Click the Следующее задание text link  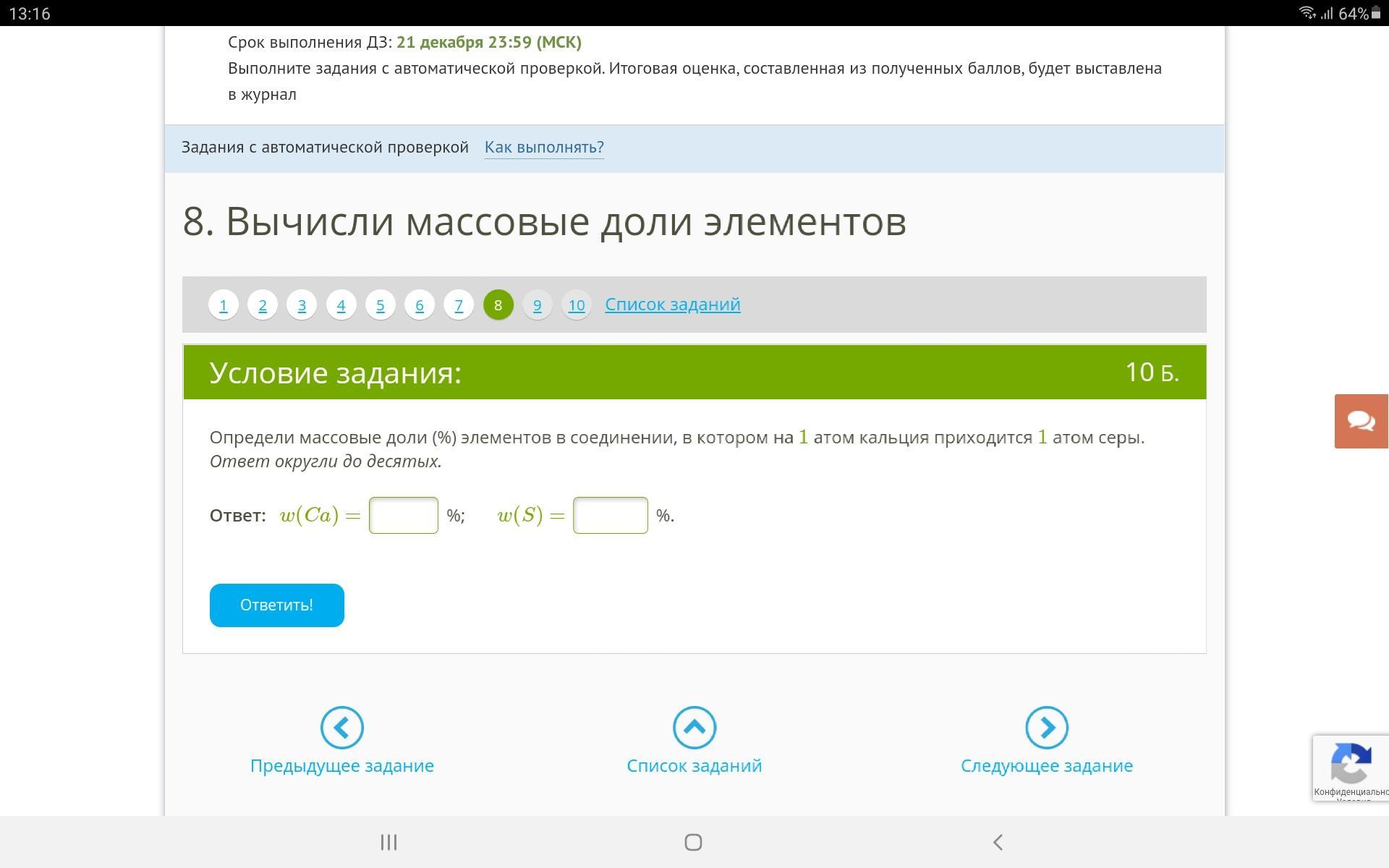pyautogui.click(x=1046, y=766)
